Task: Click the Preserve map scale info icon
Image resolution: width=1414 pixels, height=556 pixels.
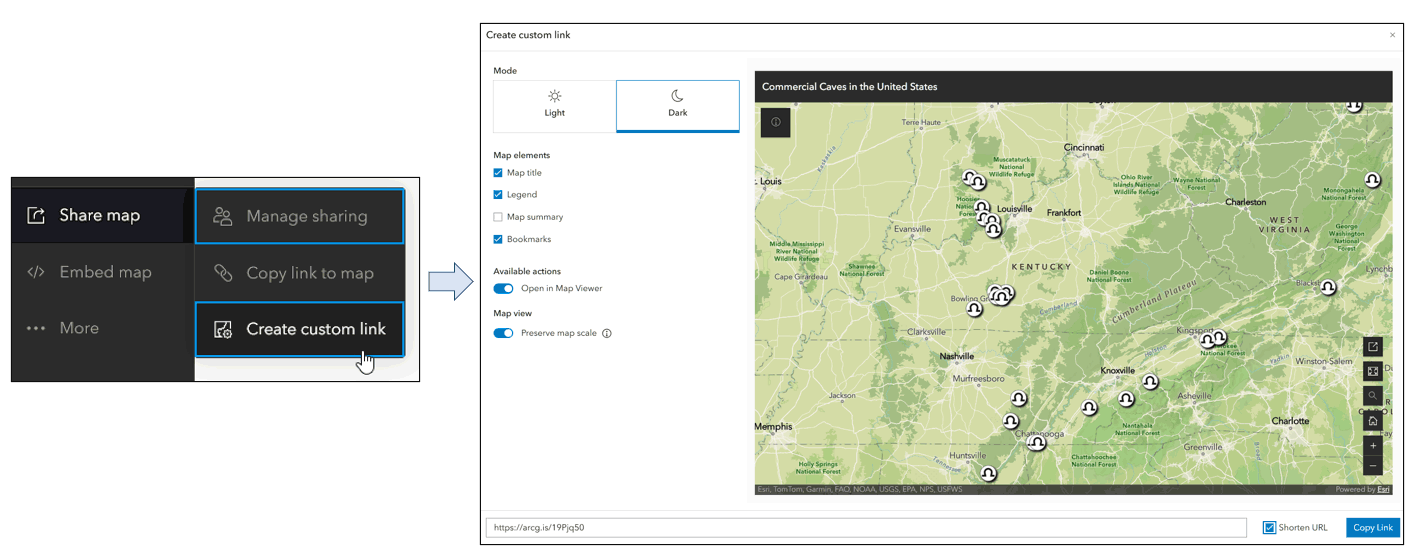Action: click(606, 333)
